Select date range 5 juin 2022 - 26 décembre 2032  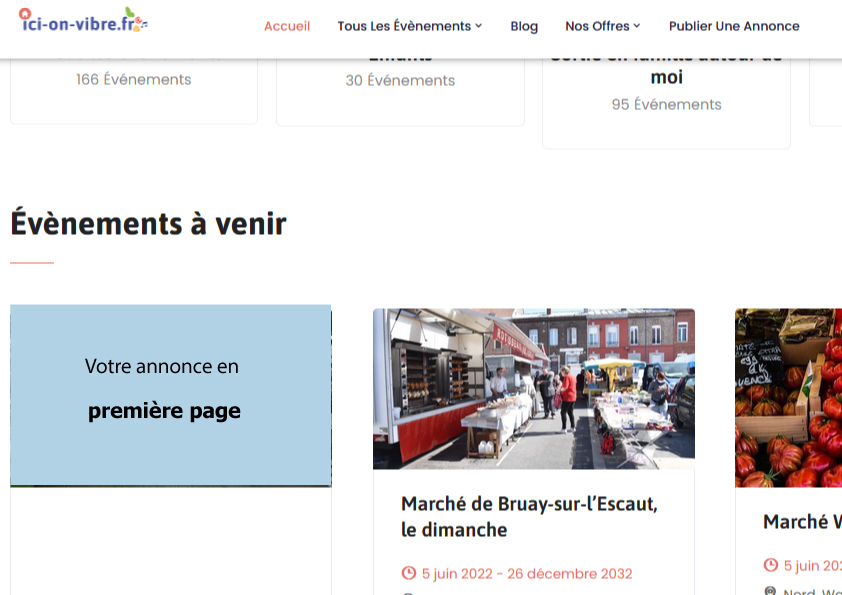click(526, 573)
